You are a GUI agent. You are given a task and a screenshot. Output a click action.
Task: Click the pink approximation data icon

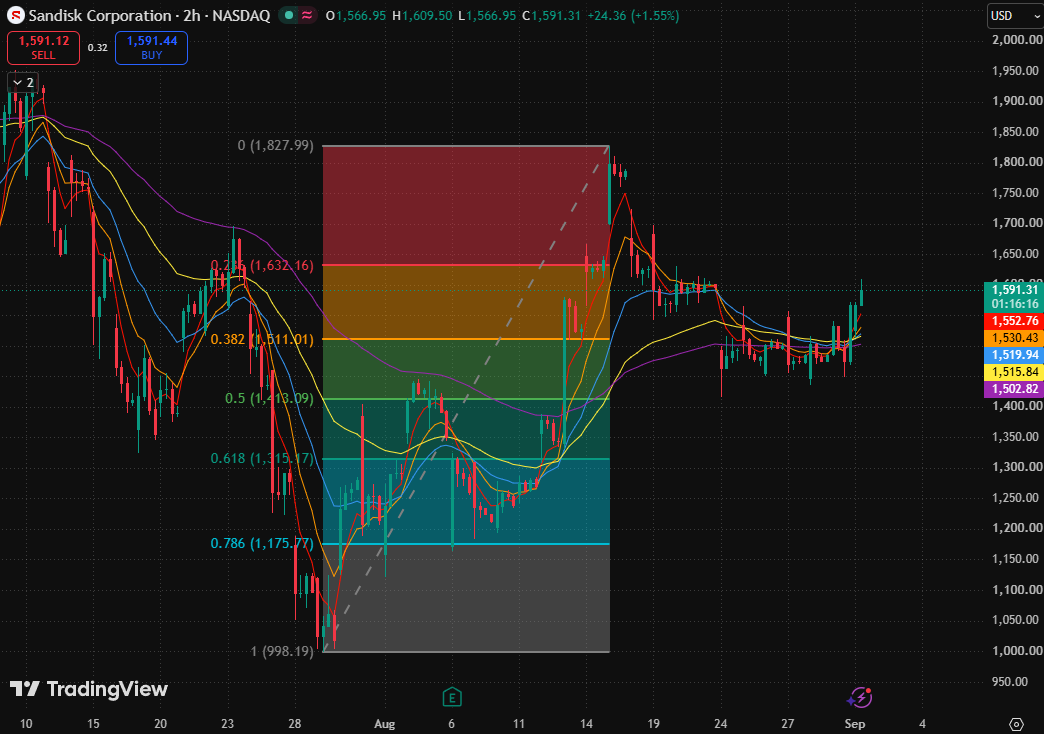click(307, 15)
